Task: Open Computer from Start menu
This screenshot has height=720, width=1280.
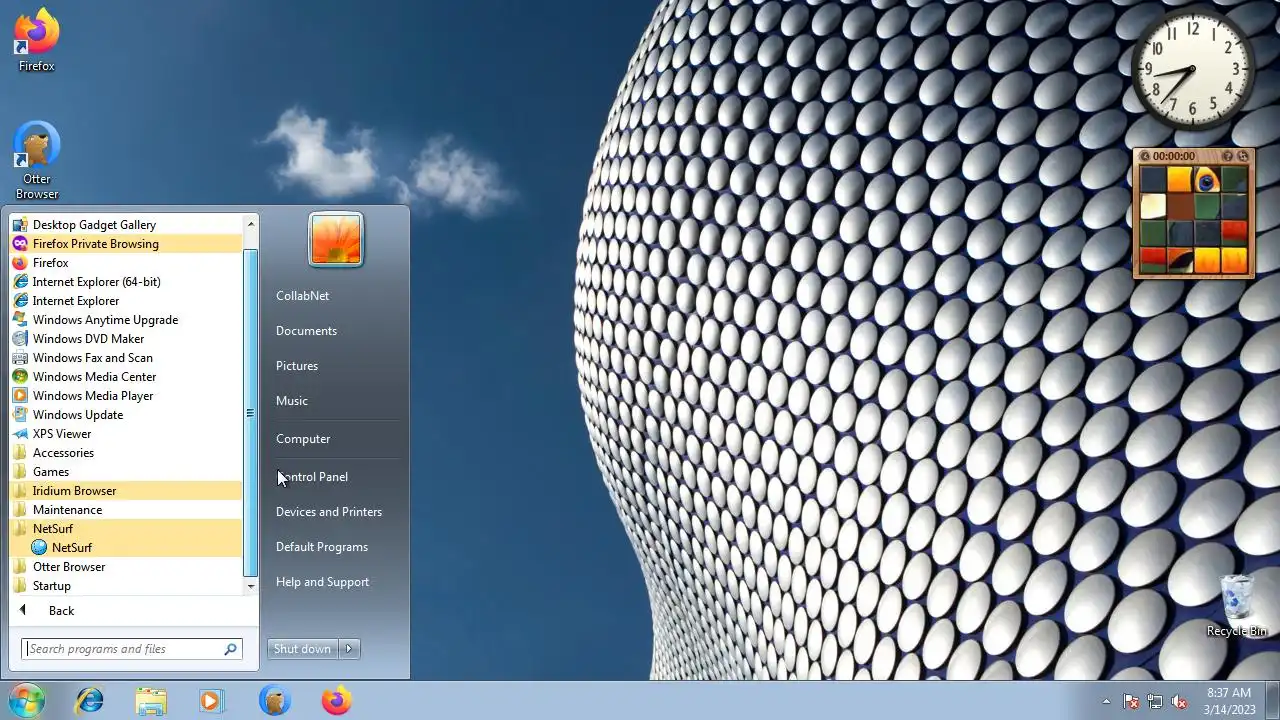Action: click(x=336, y=439)
